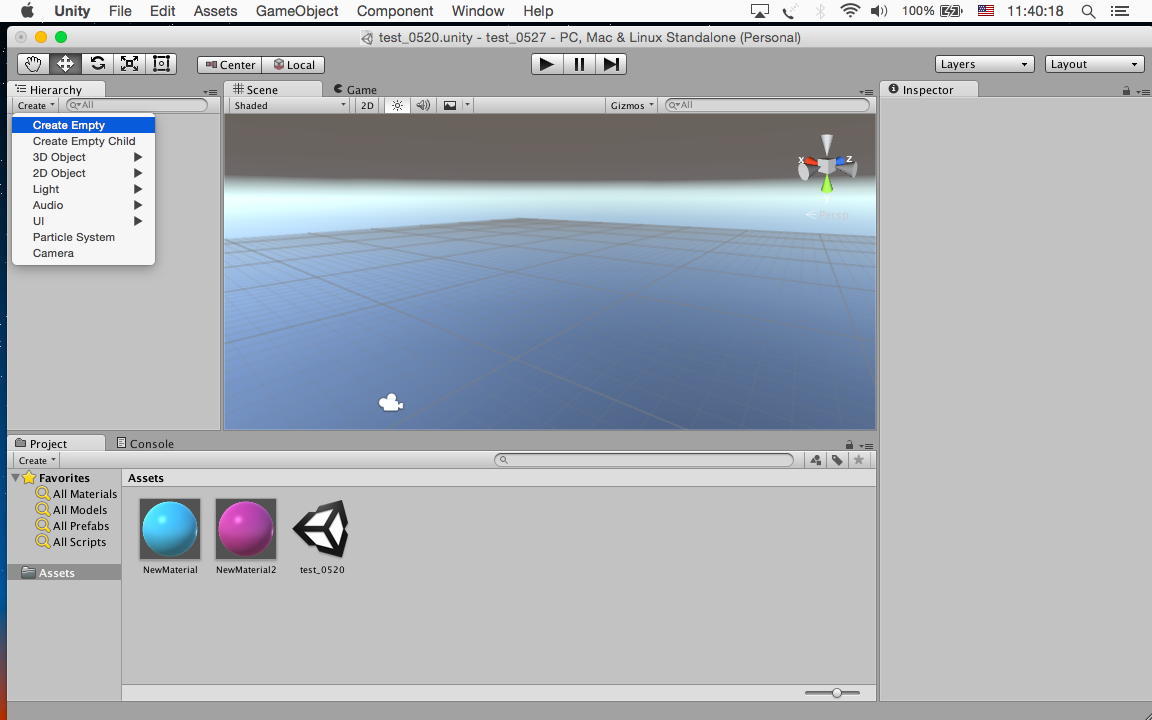Open Spotlight search icon
The height and width of the screenshot is (720, 1152).
(x=1089, y=11)
